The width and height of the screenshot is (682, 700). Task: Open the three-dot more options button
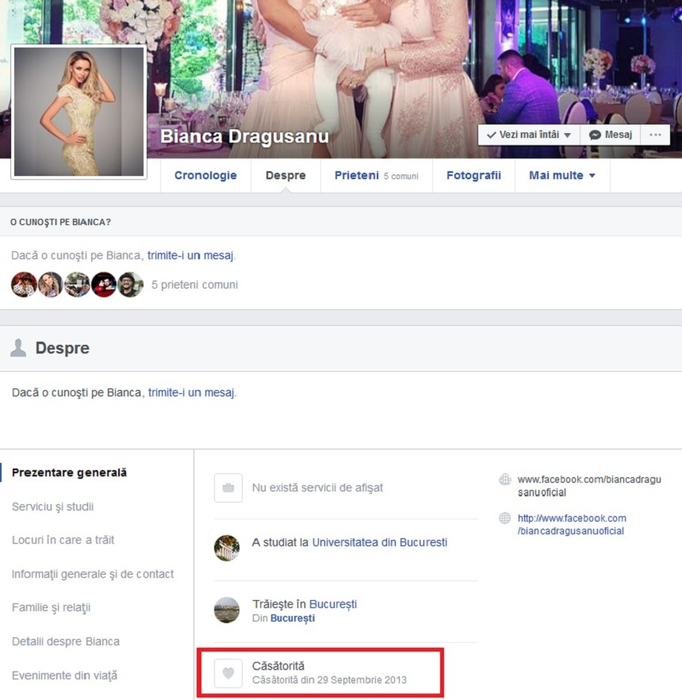click(655, 135)
